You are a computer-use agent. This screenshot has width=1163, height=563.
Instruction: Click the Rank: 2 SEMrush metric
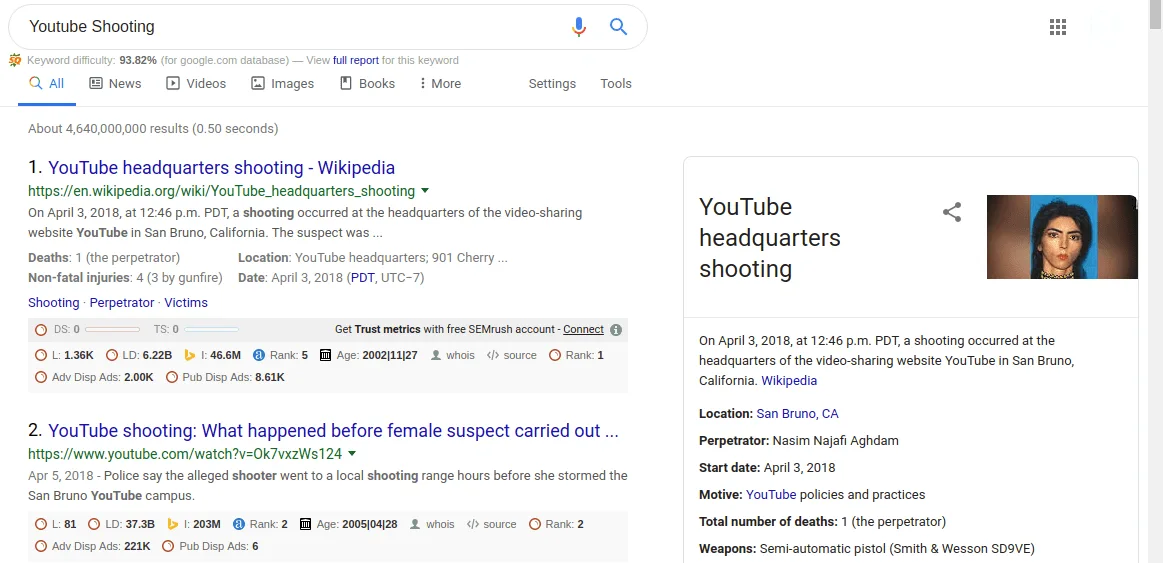pos(556,524)
